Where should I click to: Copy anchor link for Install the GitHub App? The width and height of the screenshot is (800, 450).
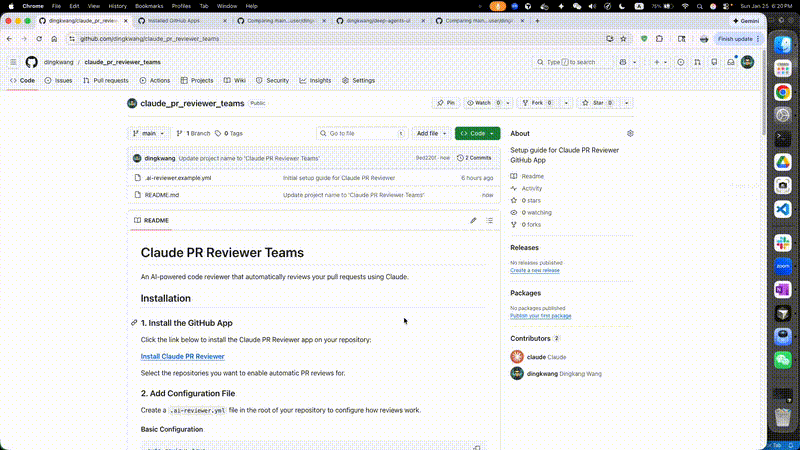[x=134, y=322]
